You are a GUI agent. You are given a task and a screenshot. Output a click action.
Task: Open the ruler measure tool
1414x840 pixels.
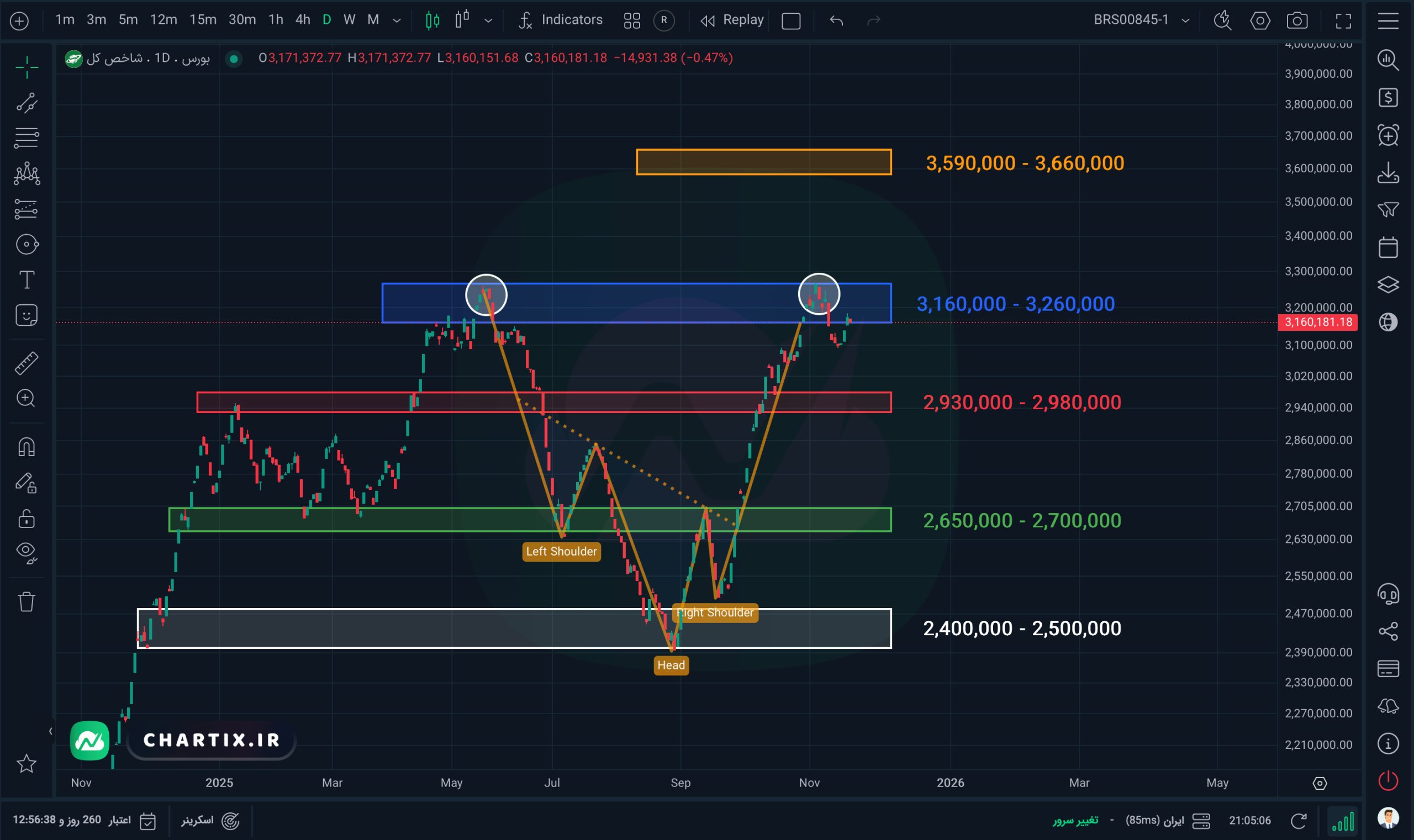26,363
